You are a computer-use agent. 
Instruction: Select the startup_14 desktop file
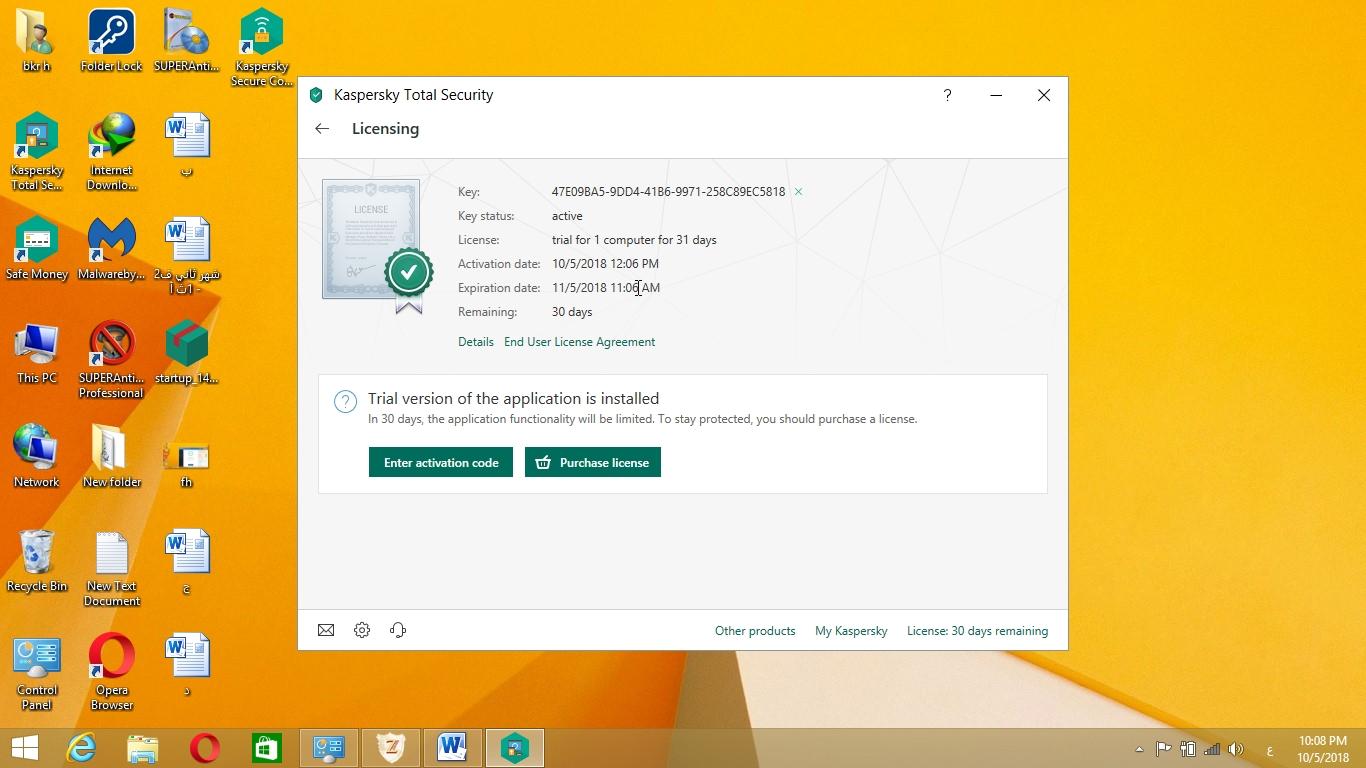tap(187, 353)
